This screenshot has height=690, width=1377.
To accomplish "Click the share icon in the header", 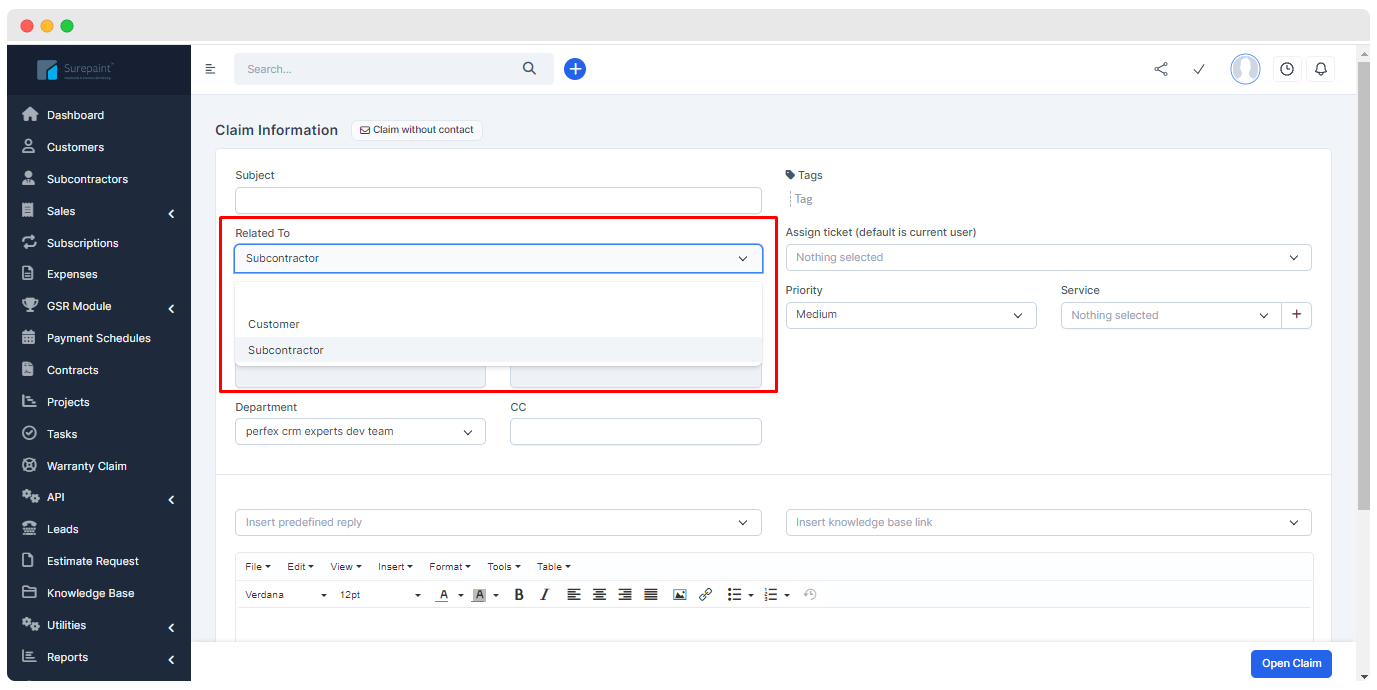I will tap(1161, 69).
